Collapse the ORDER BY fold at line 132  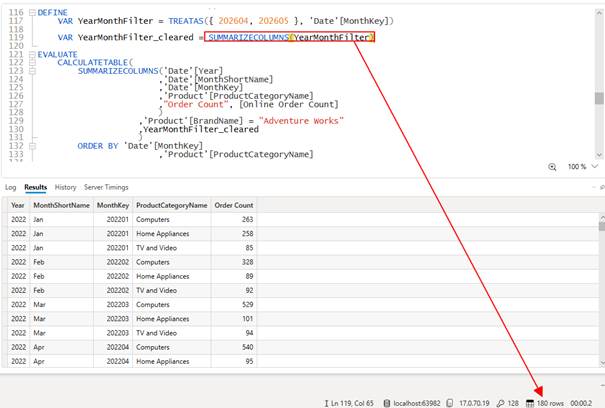pyautogui.click(x=32, y=146)
